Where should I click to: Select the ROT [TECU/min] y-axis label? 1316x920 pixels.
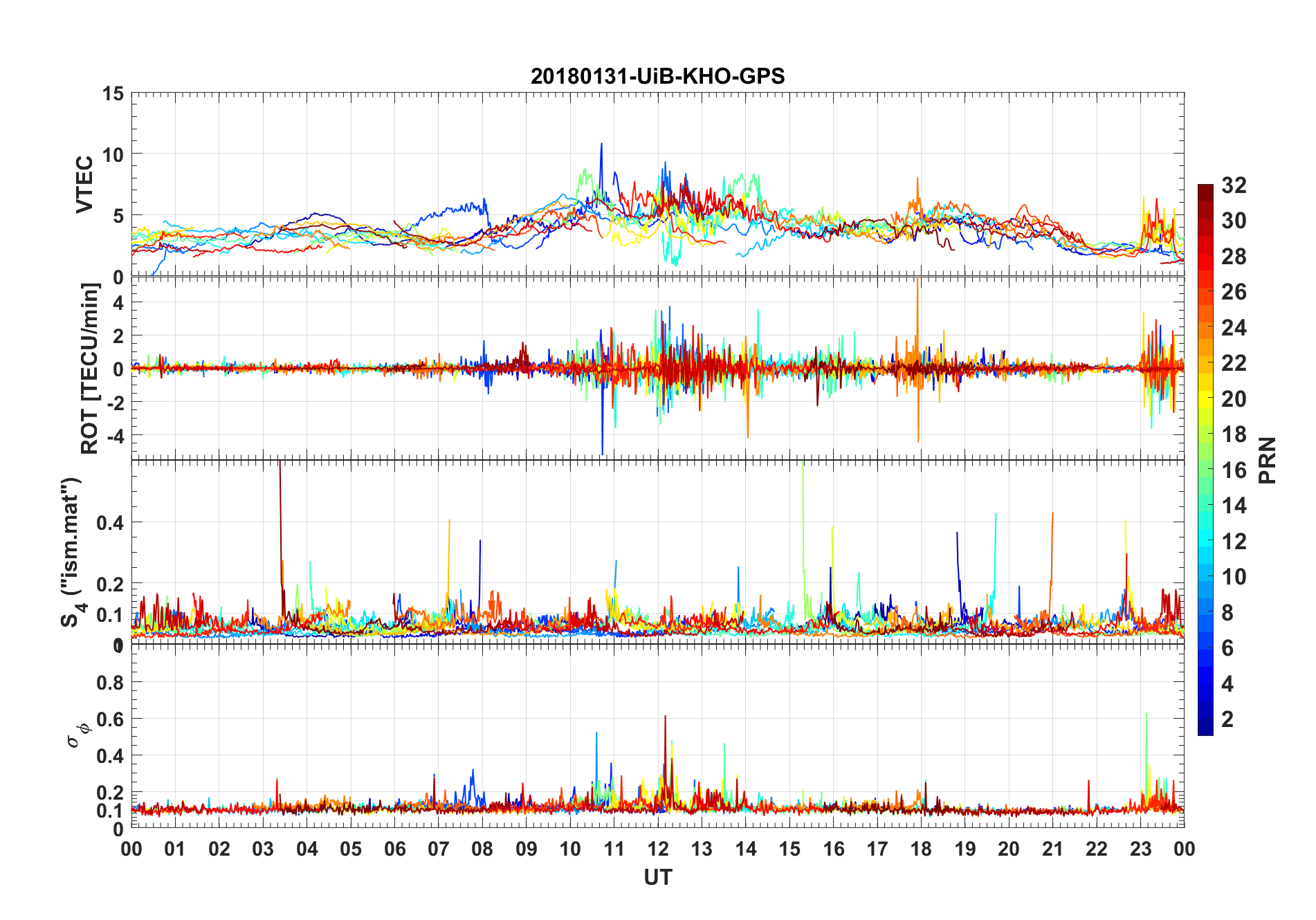pos(90,368)
